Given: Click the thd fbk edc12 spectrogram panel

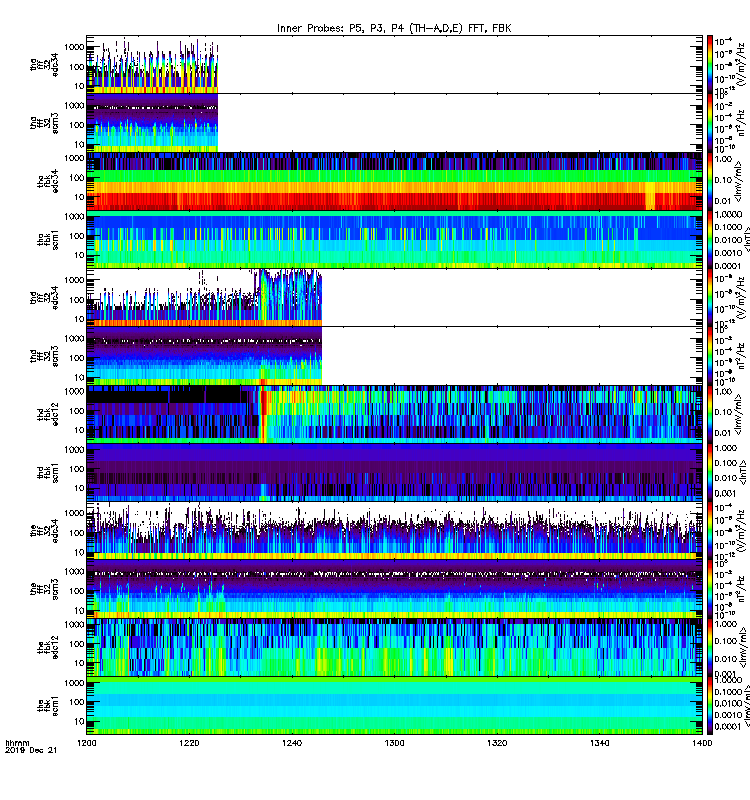Looking at the screenshot, I should (394, 414).
